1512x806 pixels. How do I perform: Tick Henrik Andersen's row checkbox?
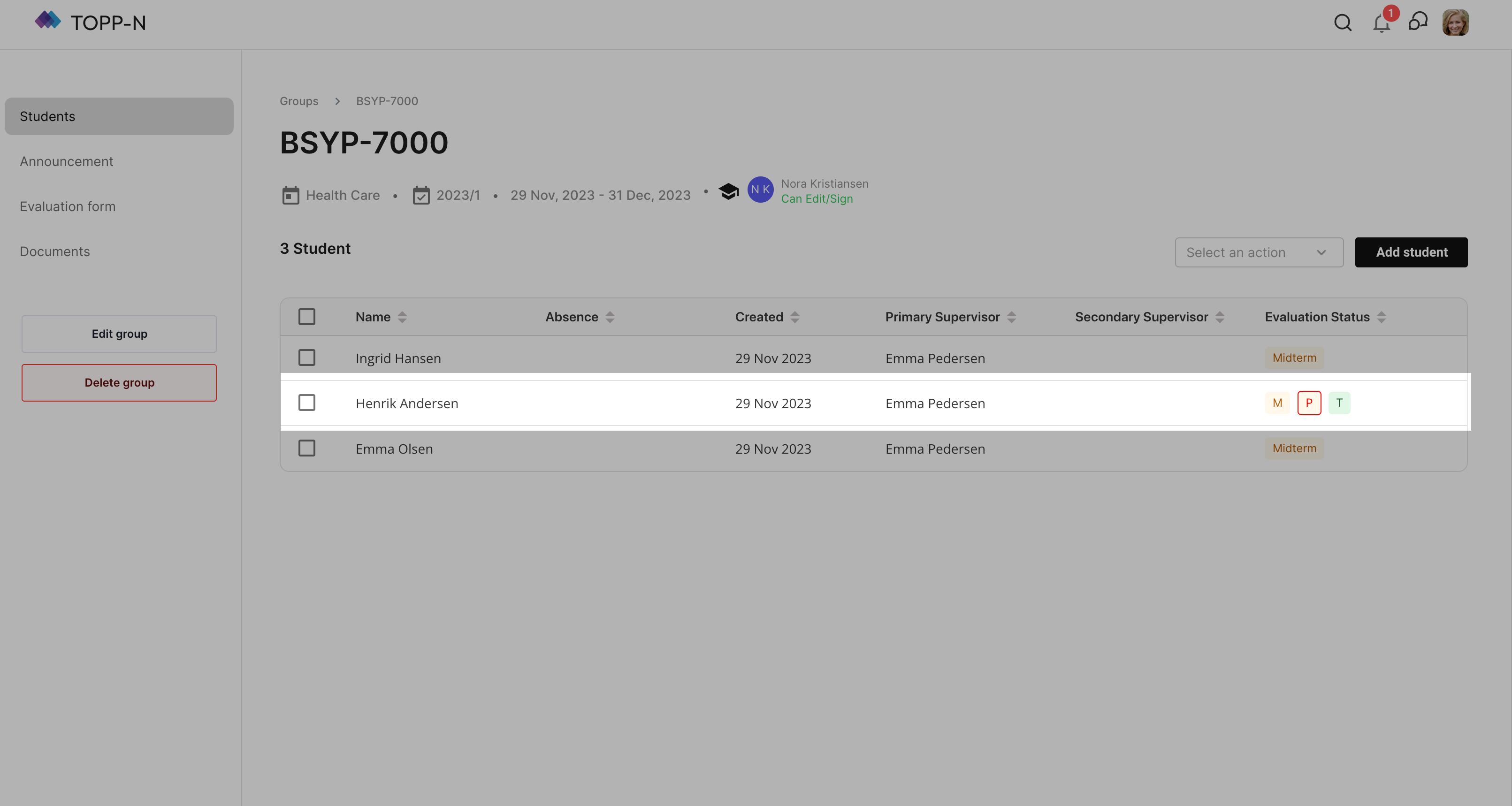click(307, 403)
